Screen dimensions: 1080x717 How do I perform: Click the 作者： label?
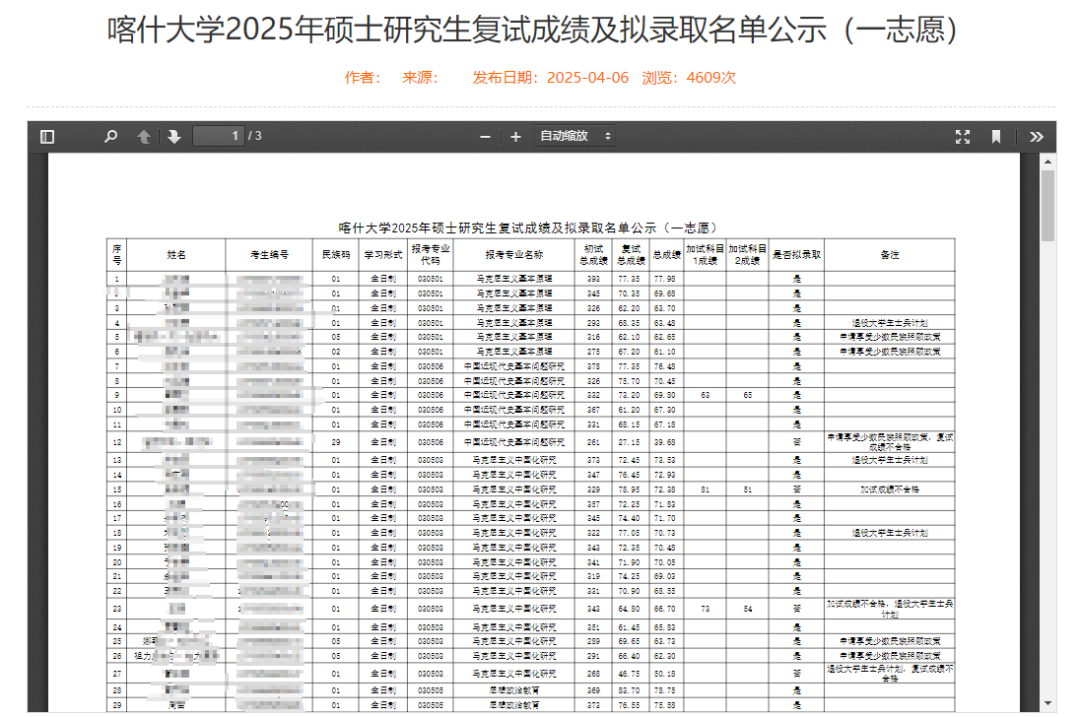click(362, 78)
